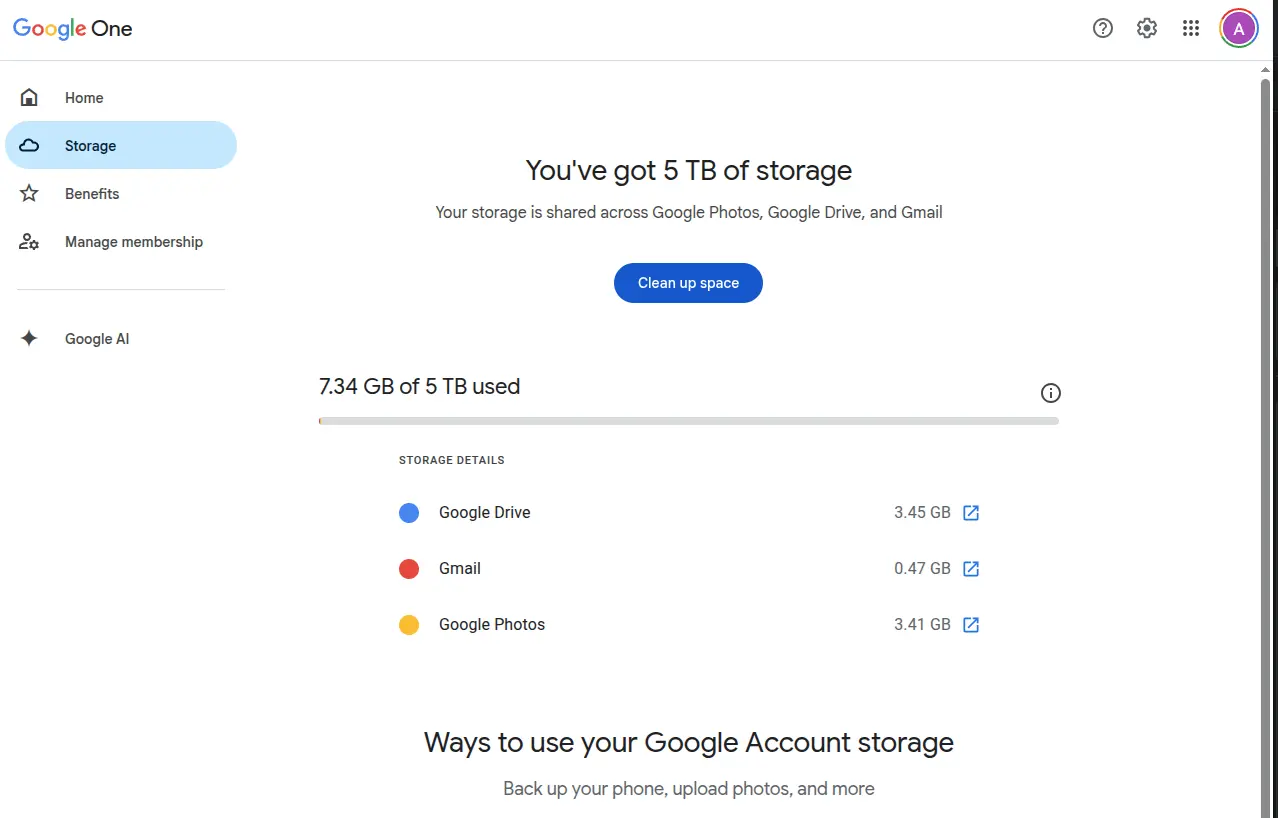Click the 3.45 GB value
Image resolution: width=1278 pixels, height=818 pixels.
922,512
